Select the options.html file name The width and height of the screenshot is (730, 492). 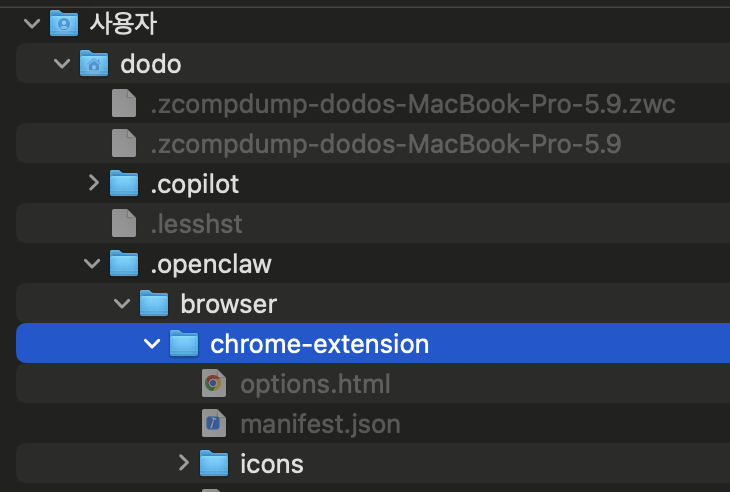[x=315, y=383]
